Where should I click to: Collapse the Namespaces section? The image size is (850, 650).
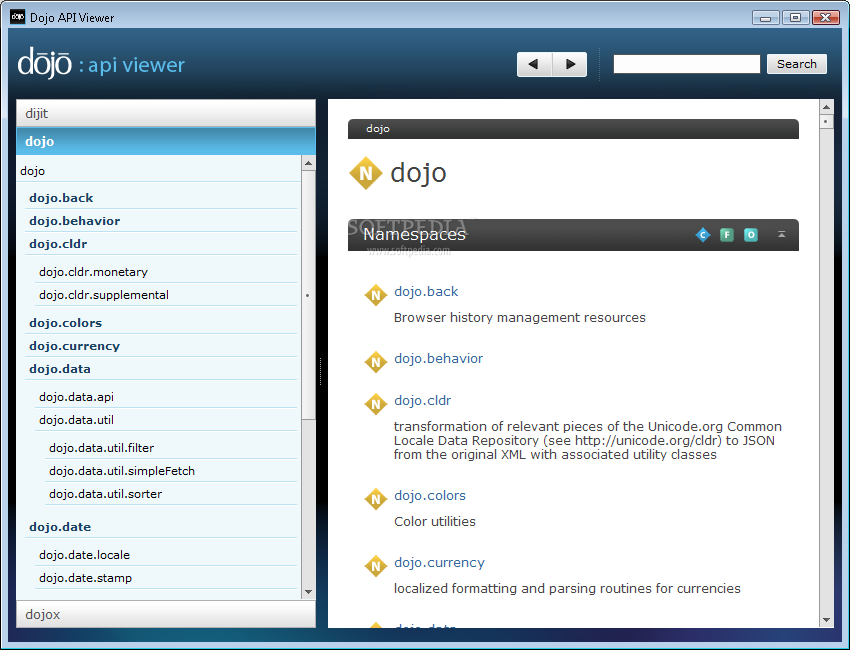tap(781, 234)
